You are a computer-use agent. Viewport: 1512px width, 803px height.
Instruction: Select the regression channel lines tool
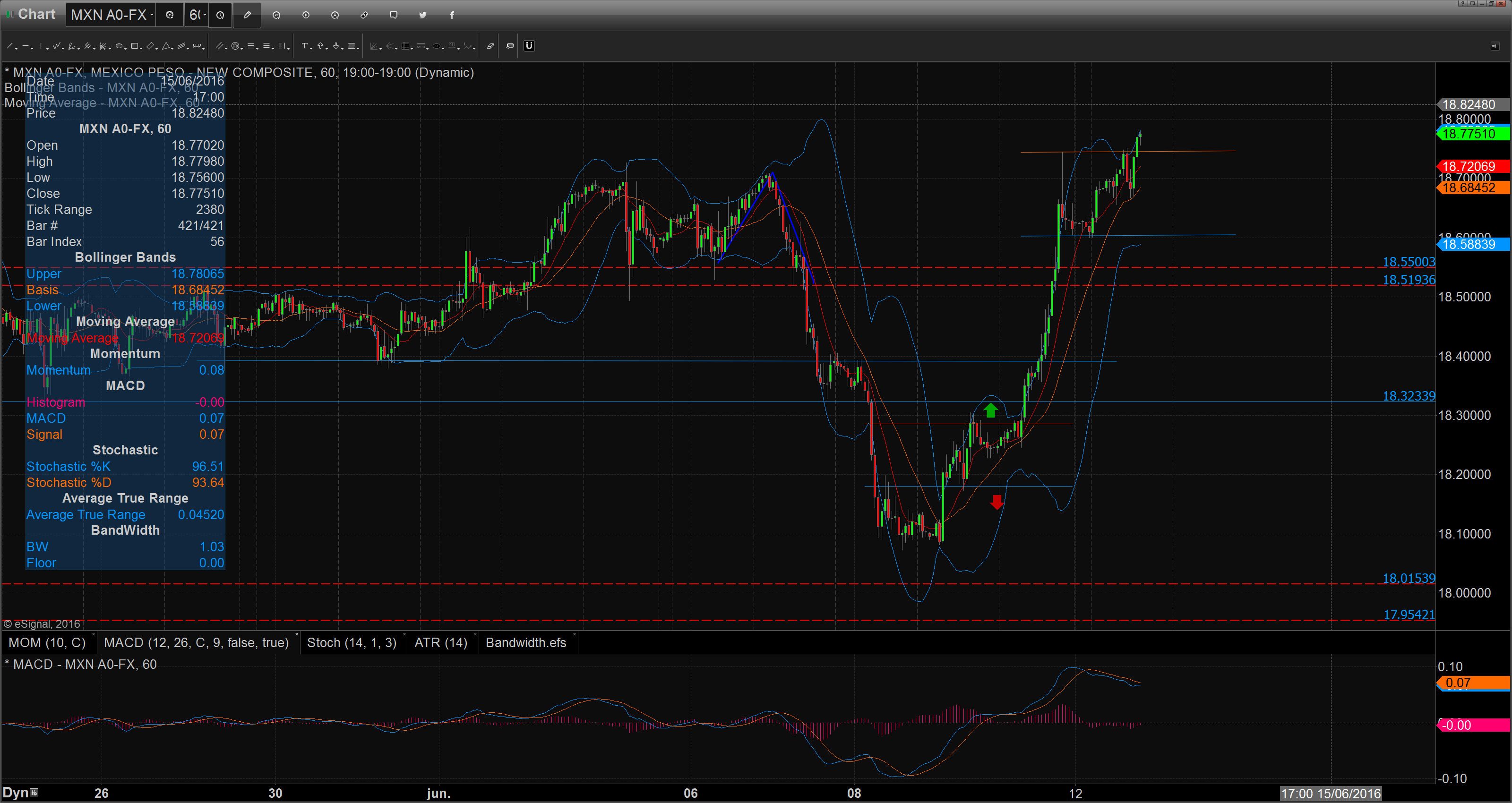click(181, 46)
